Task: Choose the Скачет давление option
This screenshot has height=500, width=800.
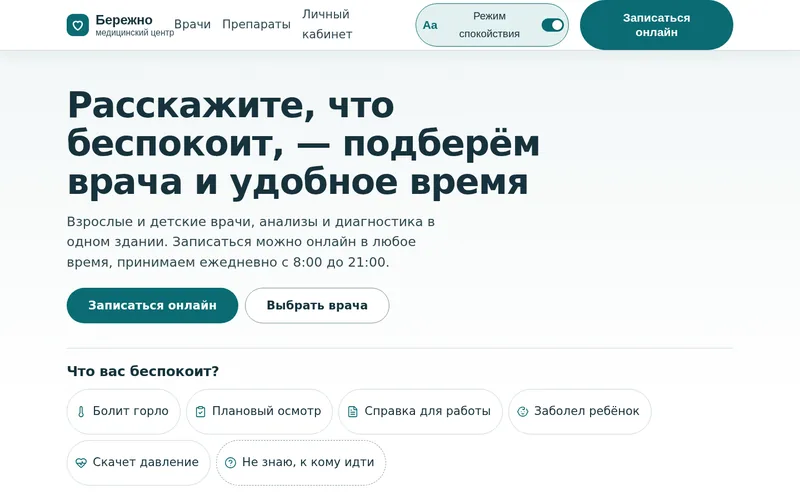Action: 138,463
